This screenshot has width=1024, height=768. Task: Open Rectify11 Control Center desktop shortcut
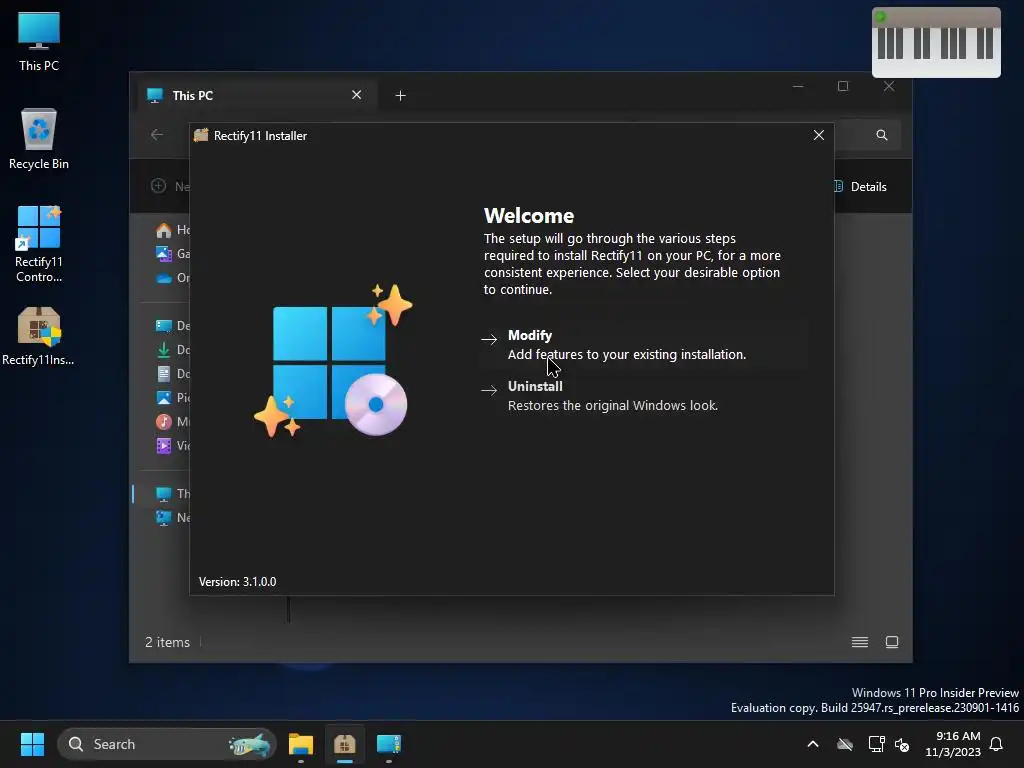coord(39,244)
